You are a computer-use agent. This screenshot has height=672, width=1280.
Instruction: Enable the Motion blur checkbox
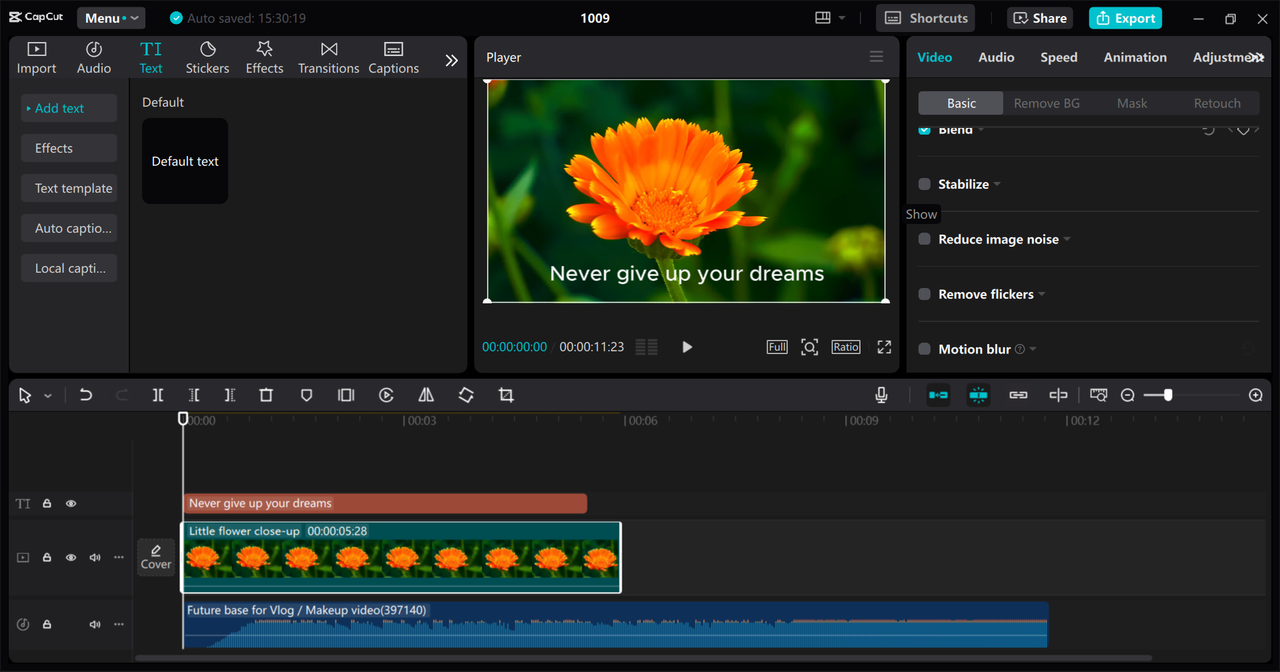924,349
